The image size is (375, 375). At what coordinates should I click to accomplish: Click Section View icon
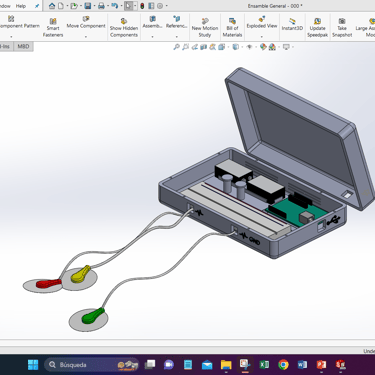(x=203, y=47)
